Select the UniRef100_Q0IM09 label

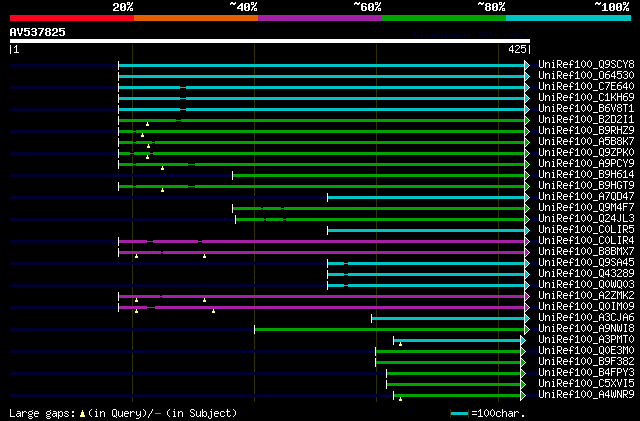[x=586, y=307]
